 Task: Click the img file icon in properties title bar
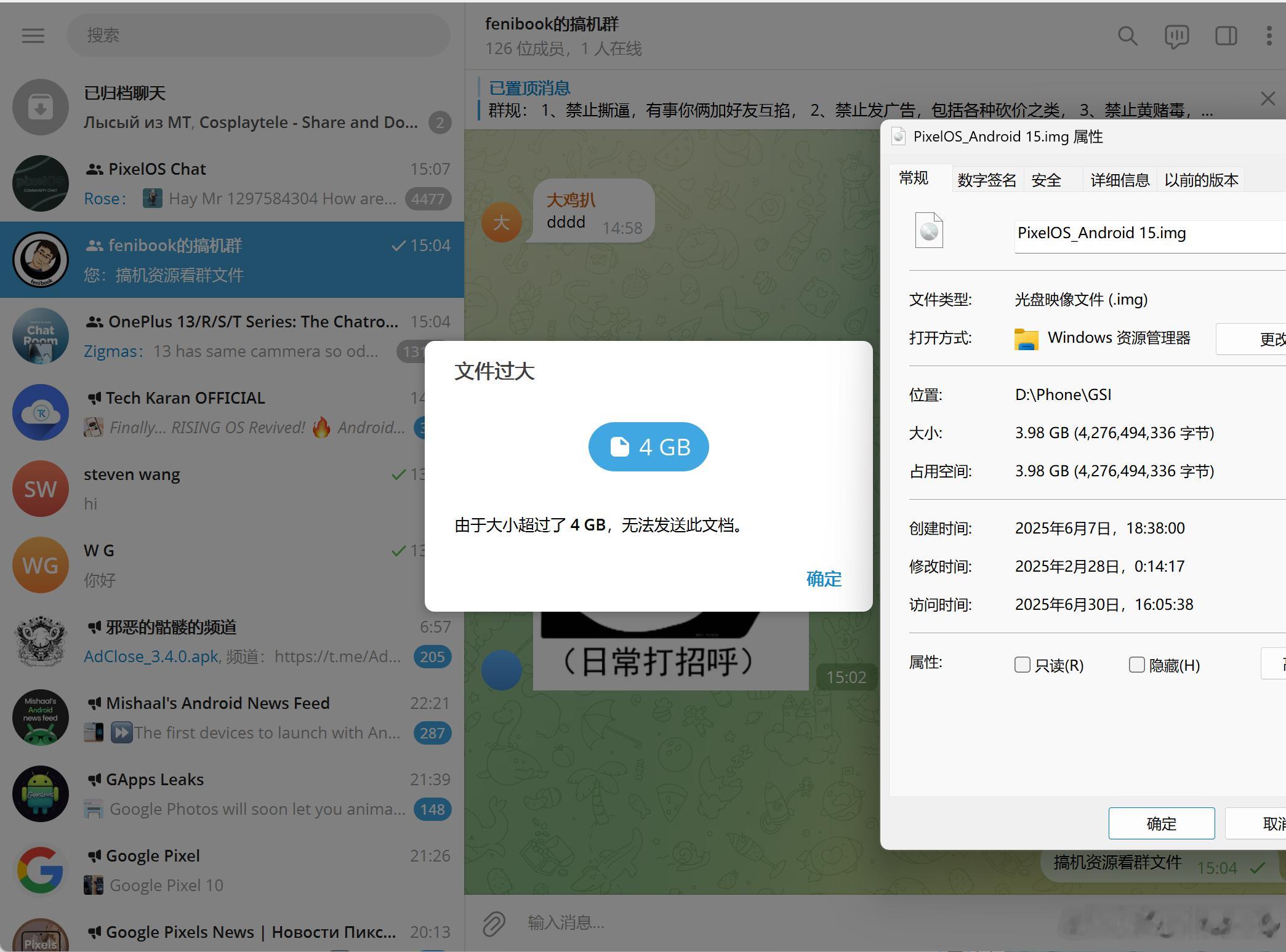(898, 136)
